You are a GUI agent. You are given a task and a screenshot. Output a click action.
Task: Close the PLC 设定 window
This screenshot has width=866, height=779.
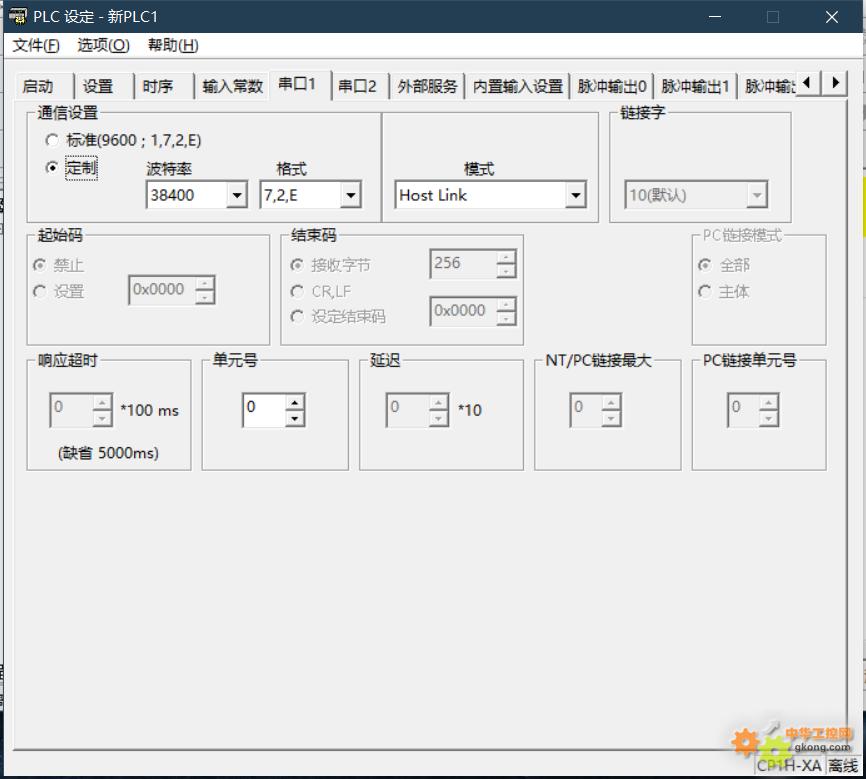[832, 17]
